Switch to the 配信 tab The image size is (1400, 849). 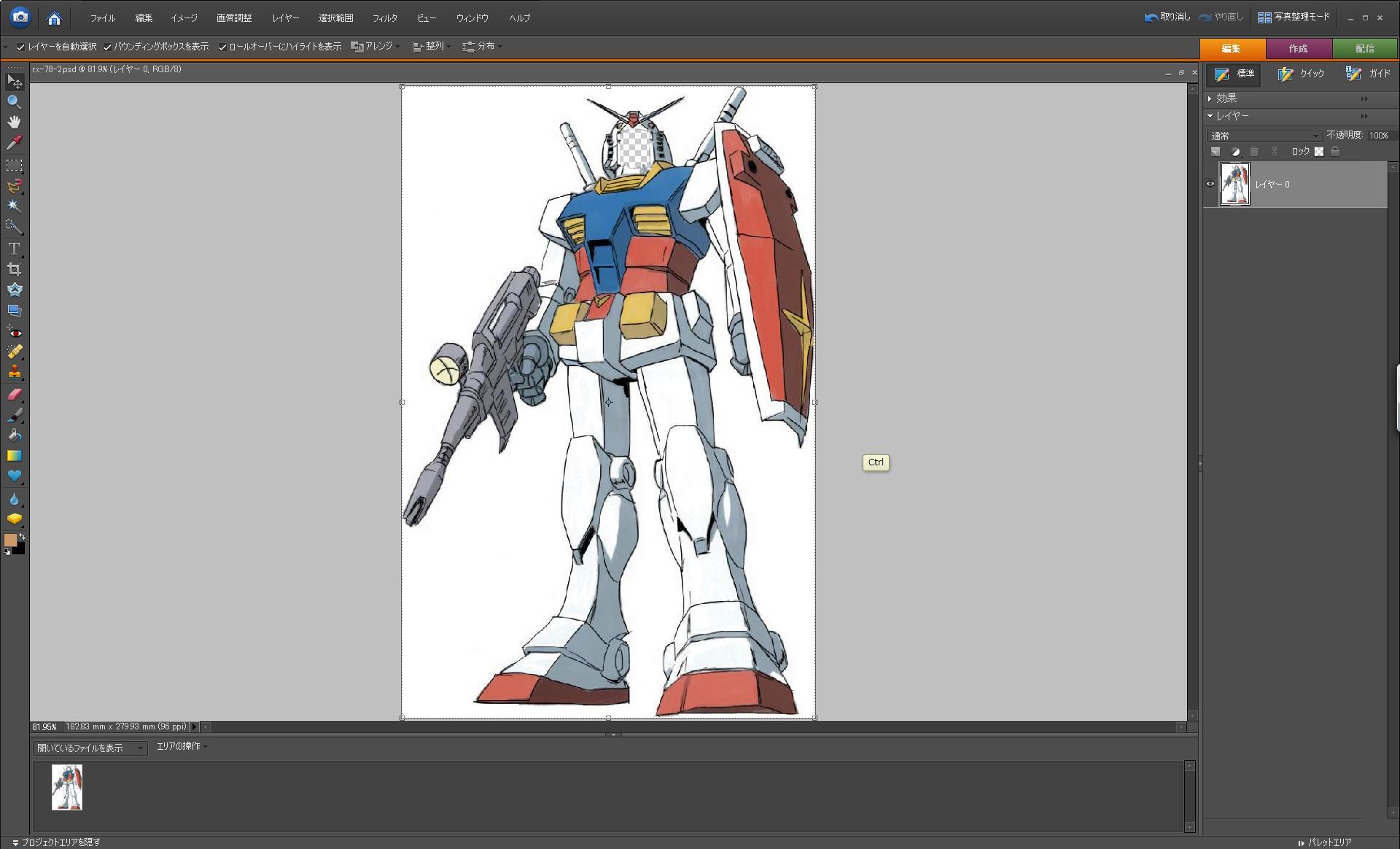[1365, 48]
